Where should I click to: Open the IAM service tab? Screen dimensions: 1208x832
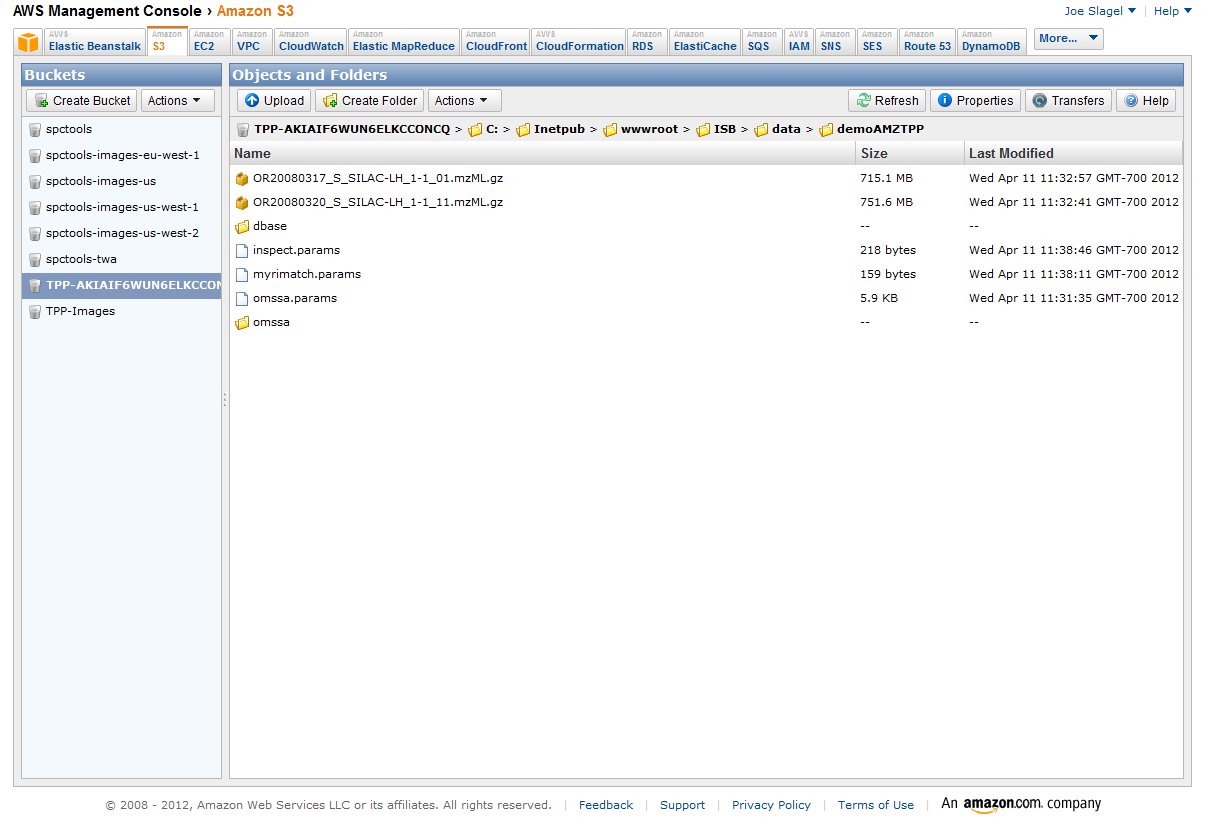(x=799, y=41)
